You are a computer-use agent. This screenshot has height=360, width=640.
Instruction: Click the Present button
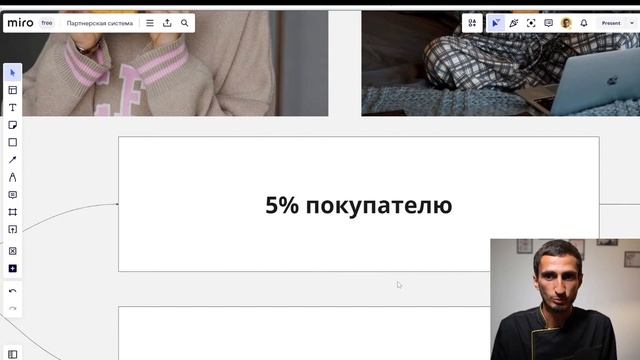click(x=611, y=23)
